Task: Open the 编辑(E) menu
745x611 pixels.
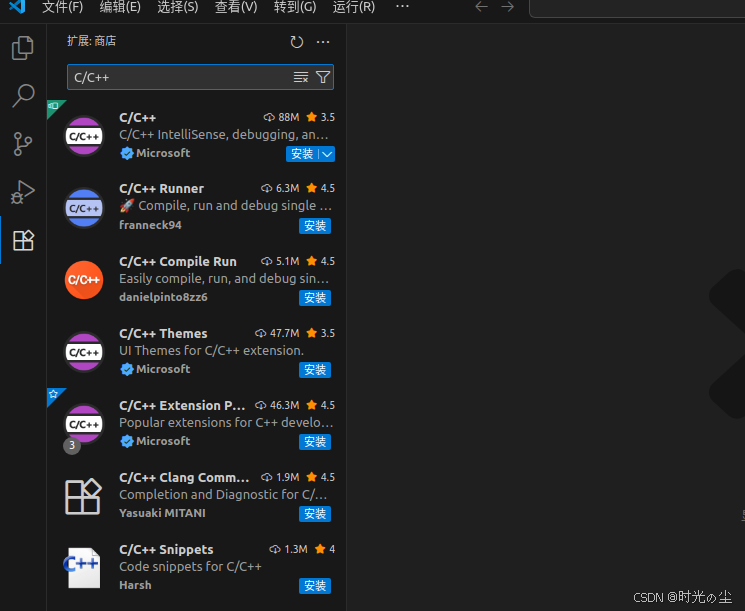Action: (x=120, y=7)
